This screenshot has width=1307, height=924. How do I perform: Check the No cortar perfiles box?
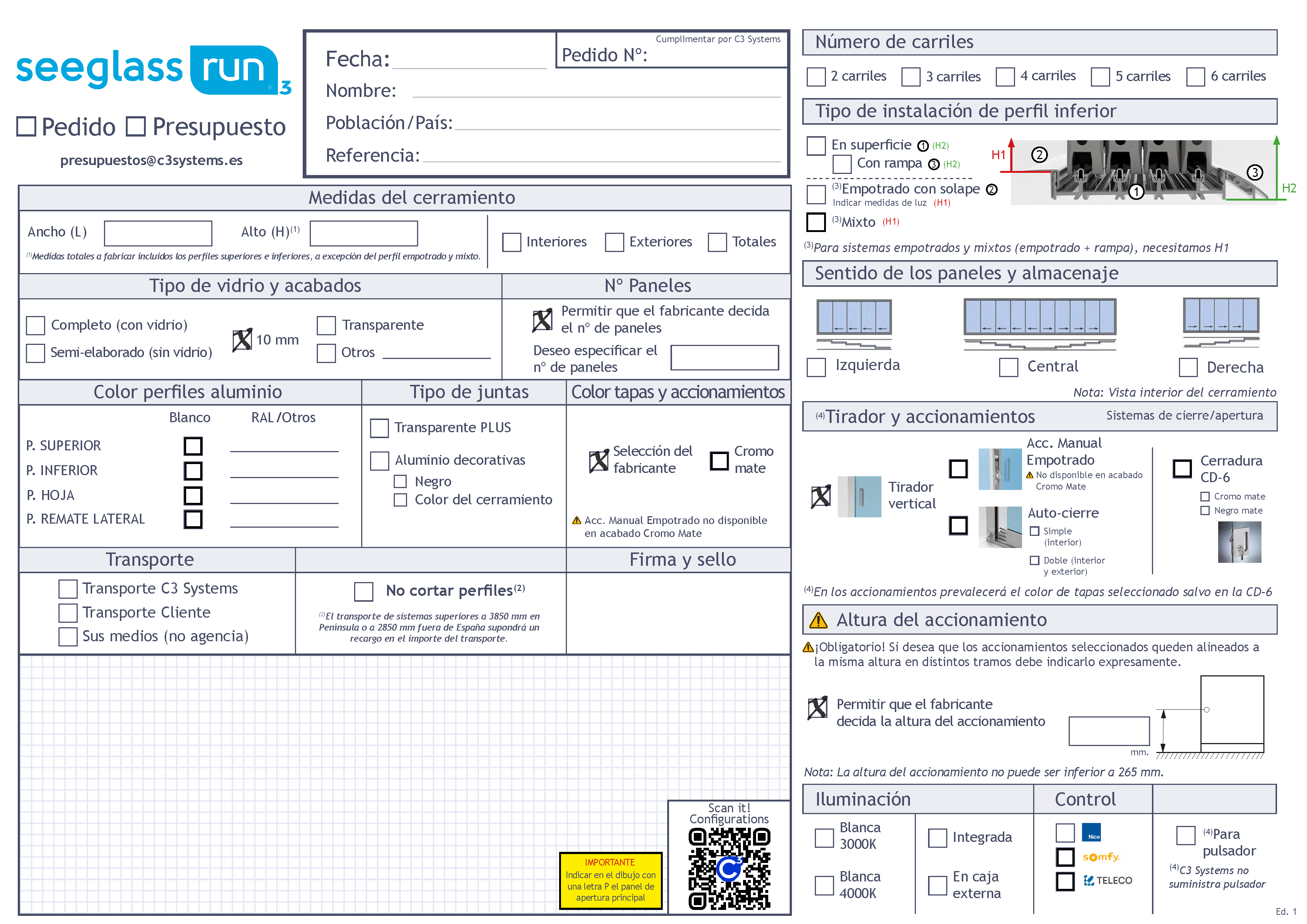(364, 592)
